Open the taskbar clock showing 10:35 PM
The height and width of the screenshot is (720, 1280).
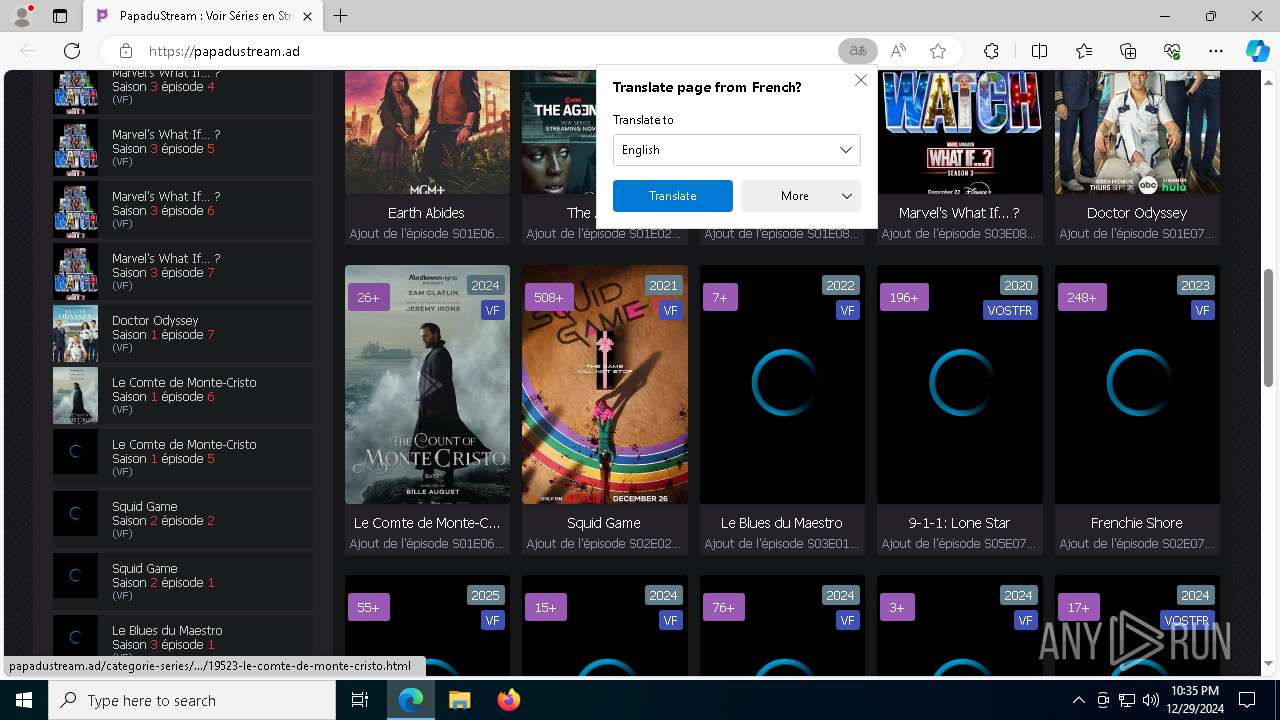click(x=1194, y=700)
